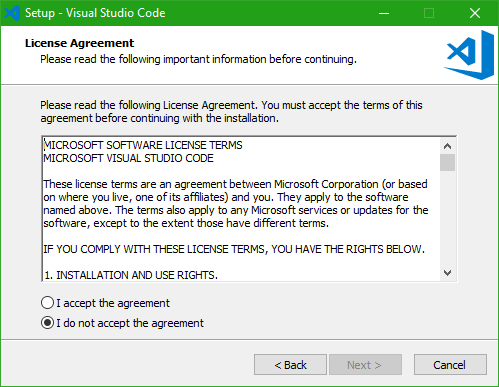
Task: Close the Setup wizard with the X
Action: tap(475, 13)
